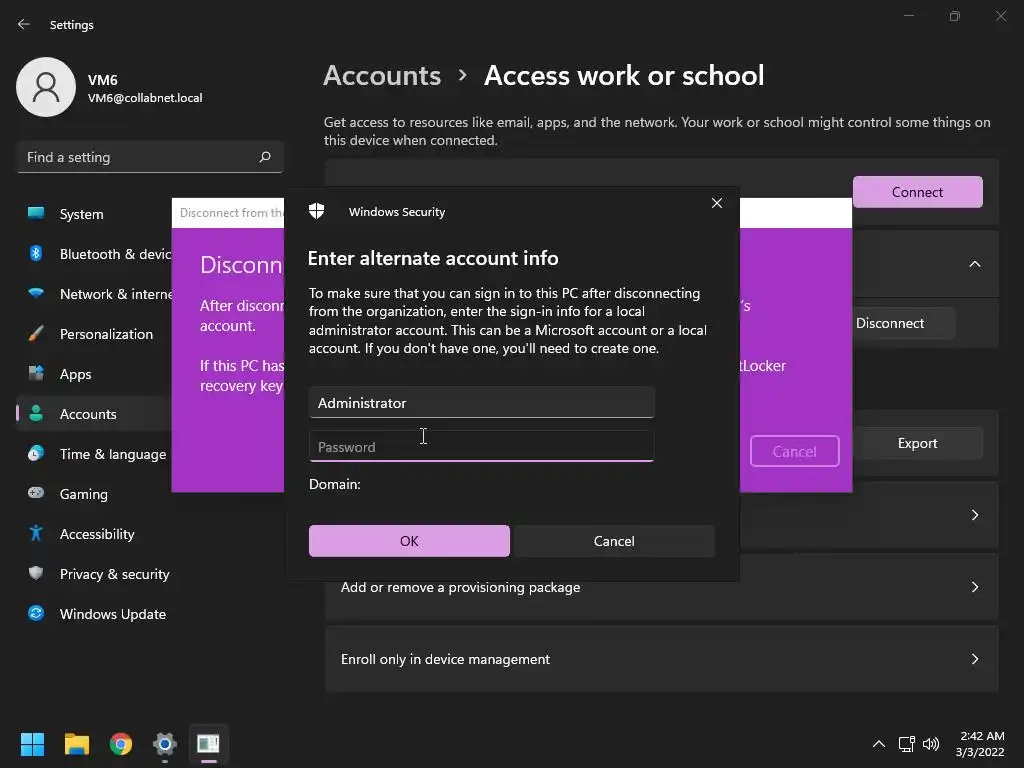Viewport: 1024px width, 768px height.
Task: Click the Administrator username field
Action: [x=482, y=403]
